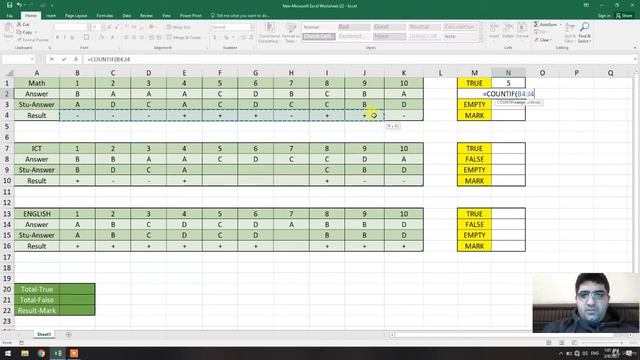Toggle Bold formatting
Screen dimensions: 640x360
pyautogui.click(x=57, y=37)
